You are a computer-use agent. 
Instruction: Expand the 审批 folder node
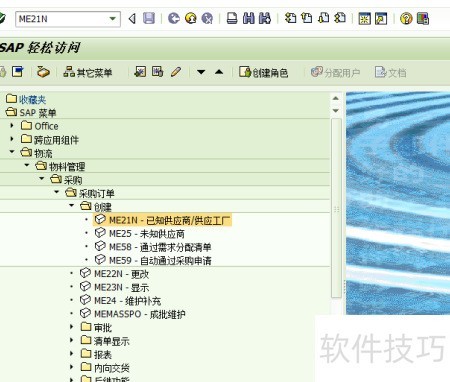[71, 327]
